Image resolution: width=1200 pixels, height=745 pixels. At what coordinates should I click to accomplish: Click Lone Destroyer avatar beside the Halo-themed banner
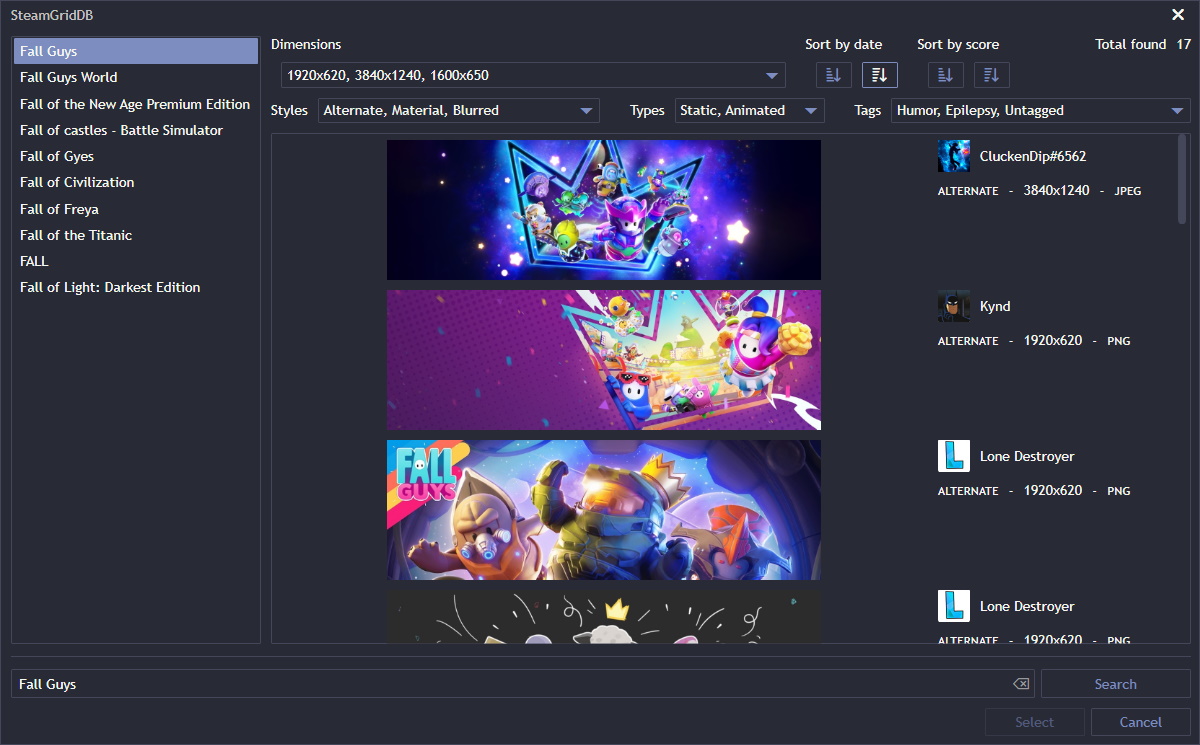[954, 456]
